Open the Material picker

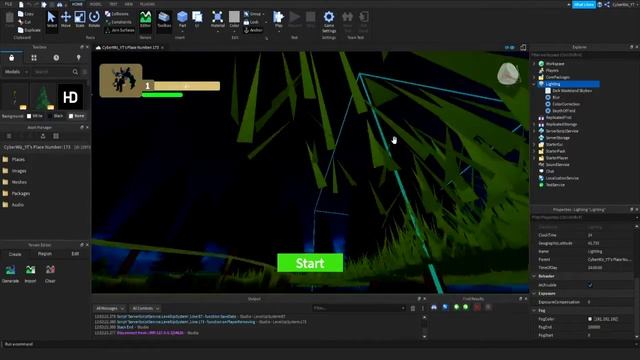[x=218, y=20]
